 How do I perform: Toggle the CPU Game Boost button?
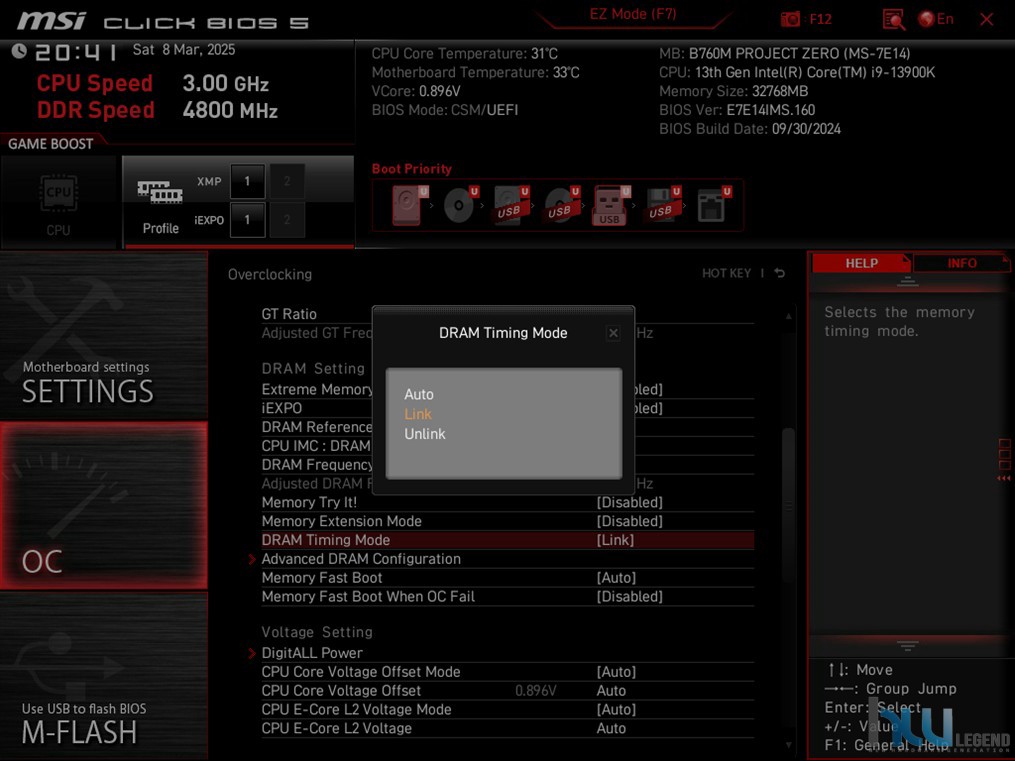tap(59, 203)
